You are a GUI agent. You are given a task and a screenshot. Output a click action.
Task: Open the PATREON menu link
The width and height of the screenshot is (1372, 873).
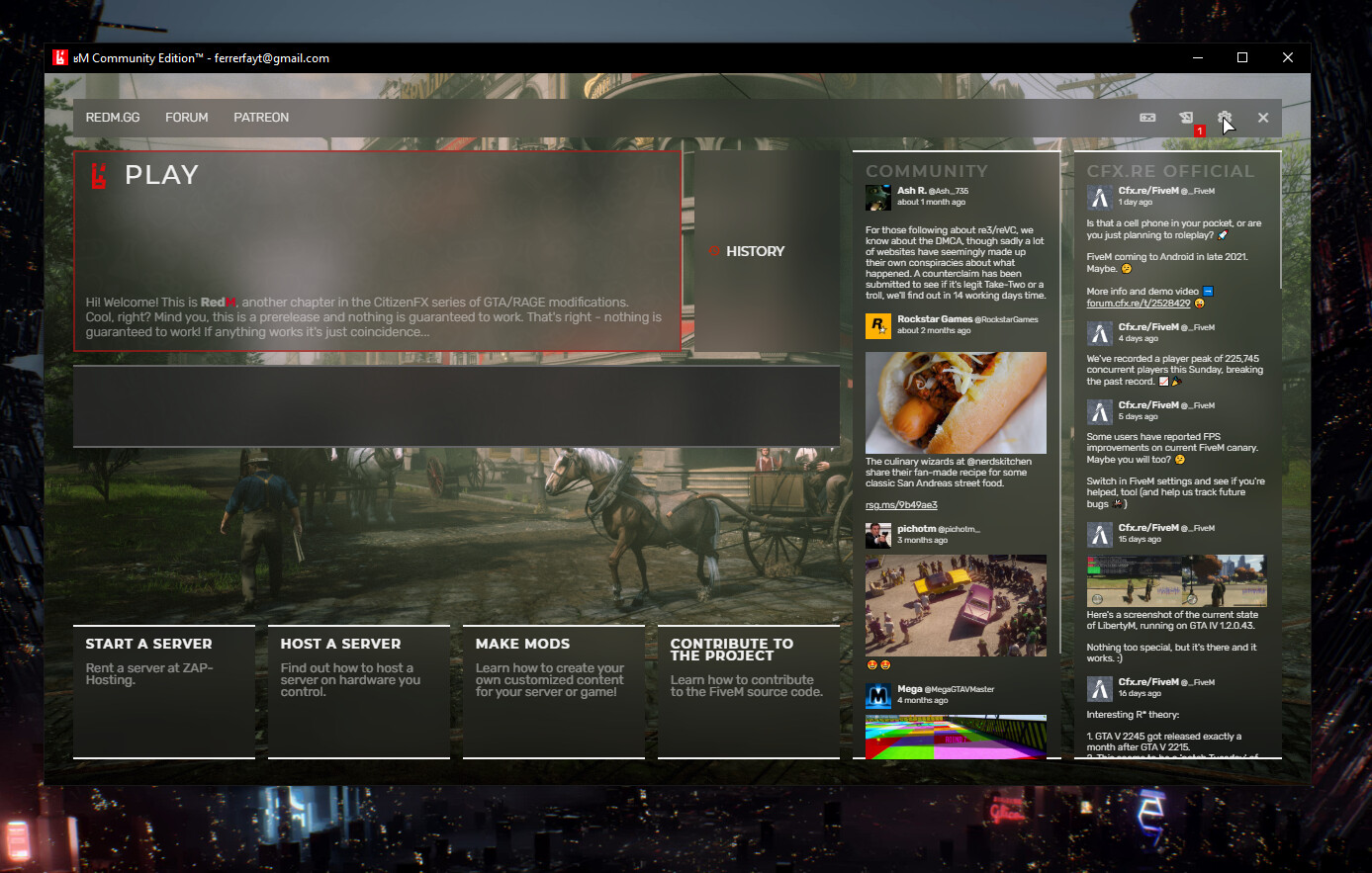tap(261, 118)
